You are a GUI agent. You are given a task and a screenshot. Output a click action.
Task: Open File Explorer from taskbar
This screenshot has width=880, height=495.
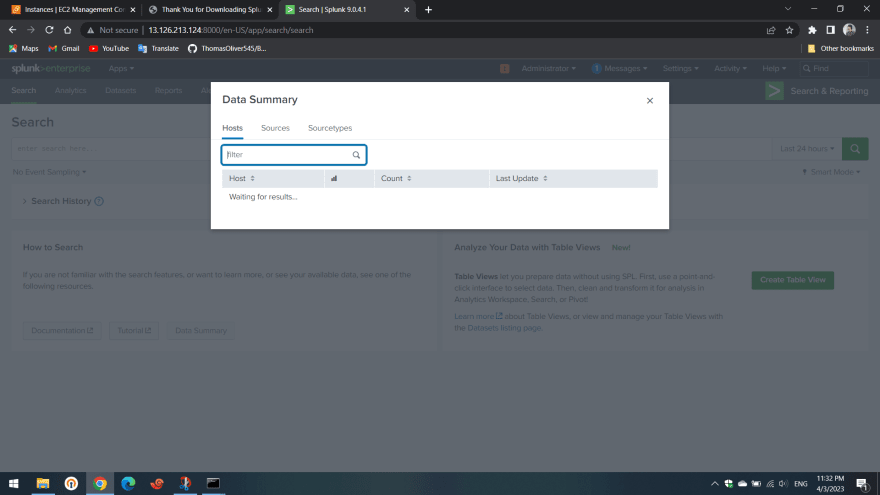43,483
